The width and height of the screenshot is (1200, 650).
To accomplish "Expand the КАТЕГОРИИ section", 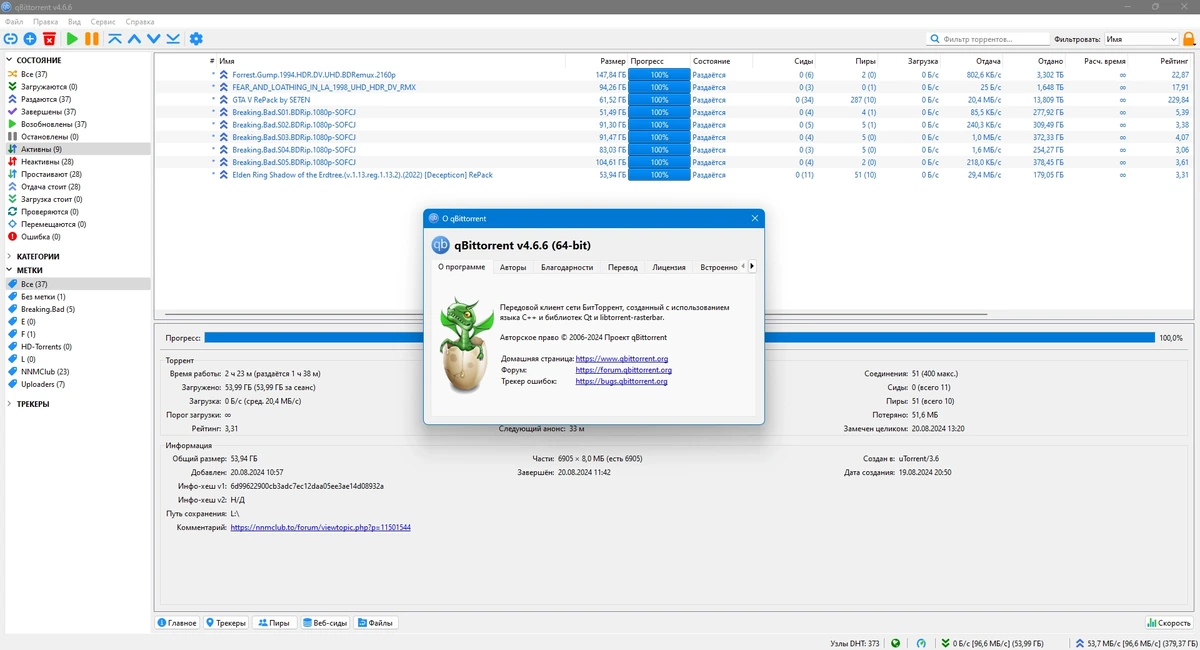I will click(9, 257).
